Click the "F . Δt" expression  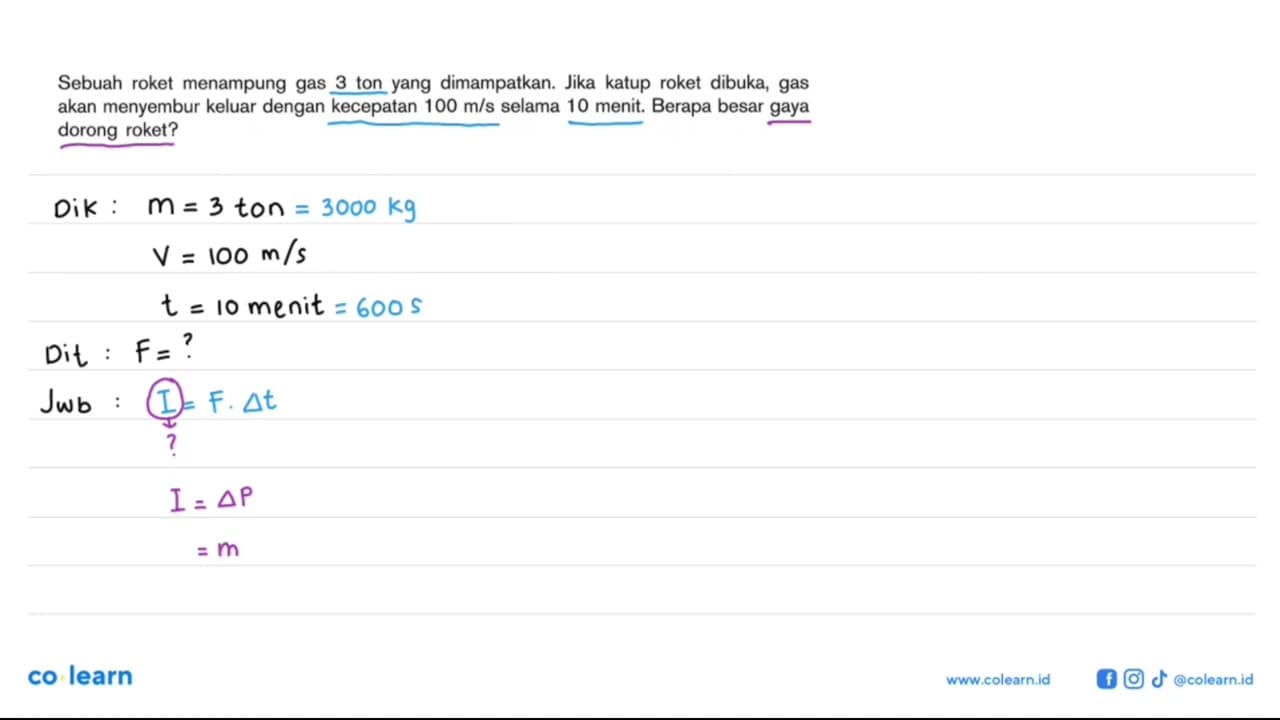click(242, 402)
